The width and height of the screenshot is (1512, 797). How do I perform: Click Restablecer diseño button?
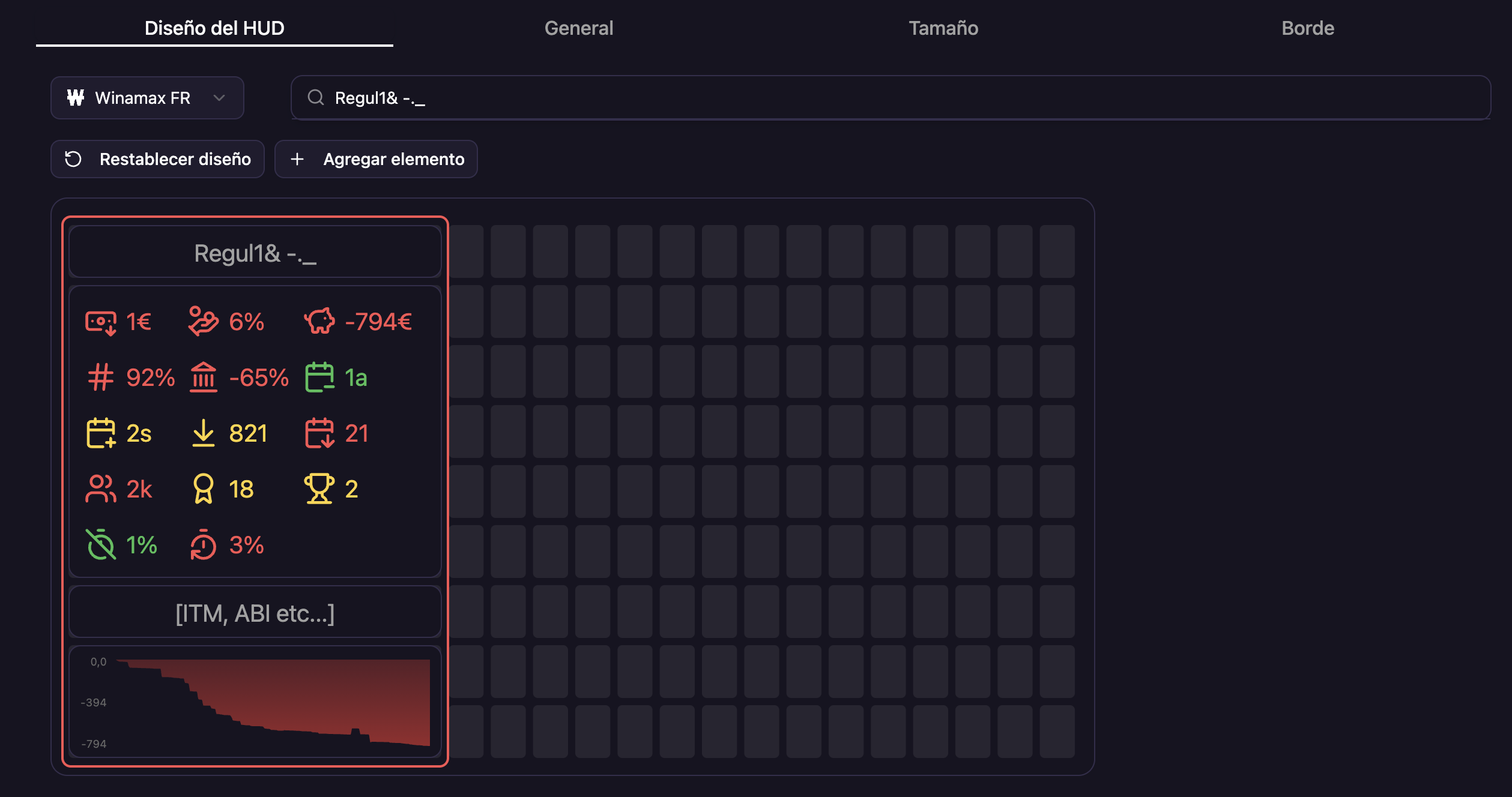click(157, 159)
